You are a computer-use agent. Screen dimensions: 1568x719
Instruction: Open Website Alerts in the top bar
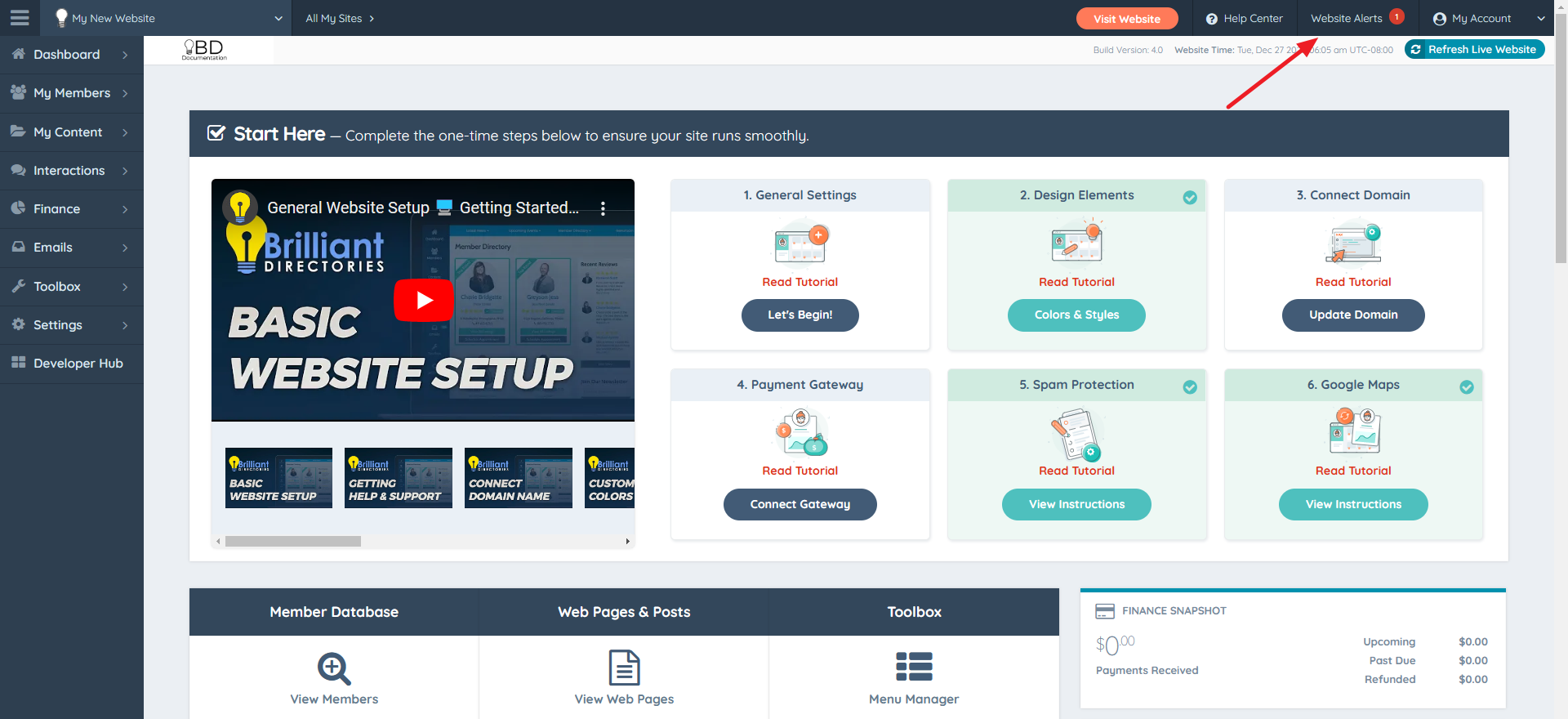tap(1347, 18)
